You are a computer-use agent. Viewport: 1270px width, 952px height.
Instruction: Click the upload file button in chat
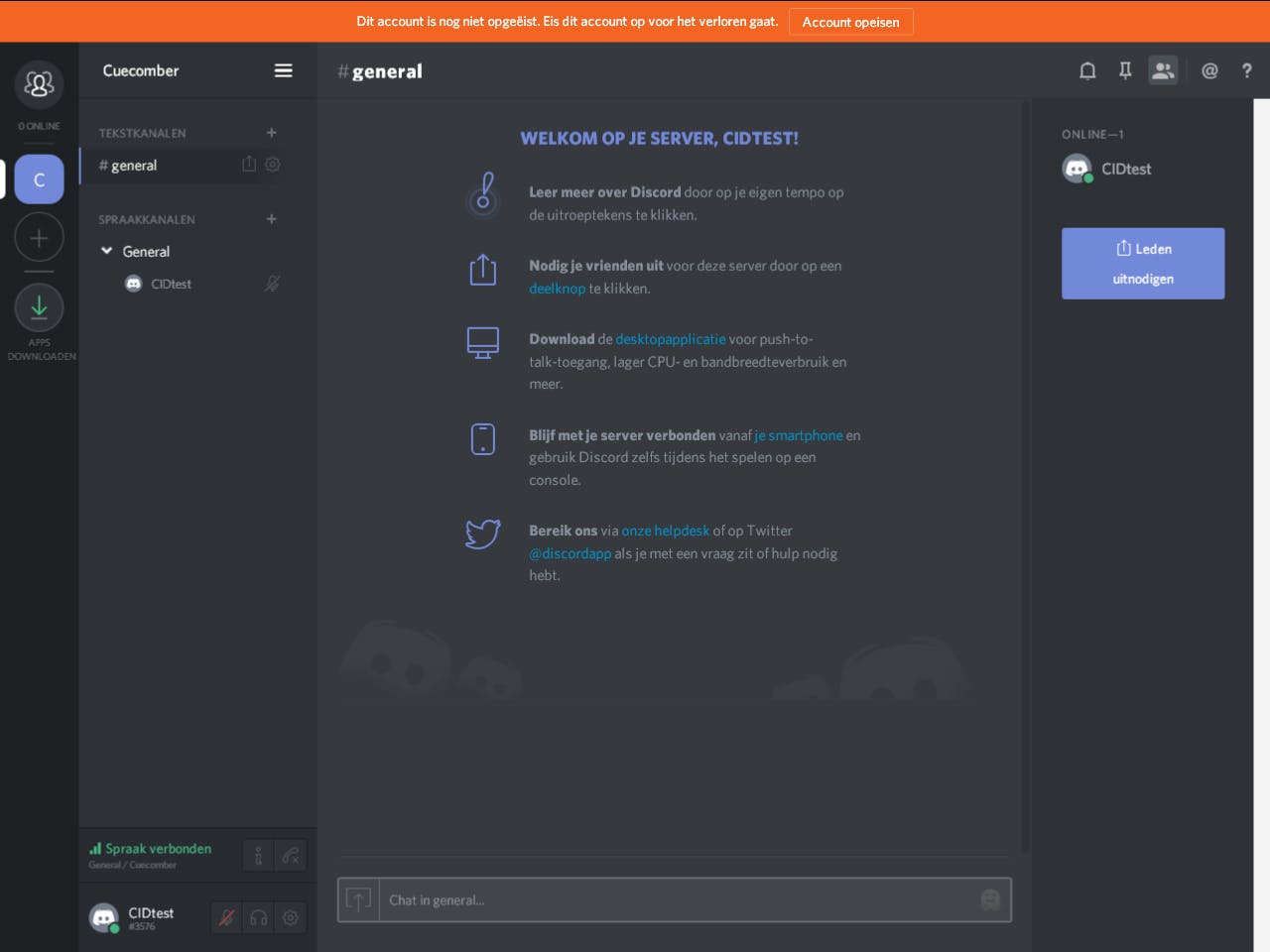click(358, 899)
